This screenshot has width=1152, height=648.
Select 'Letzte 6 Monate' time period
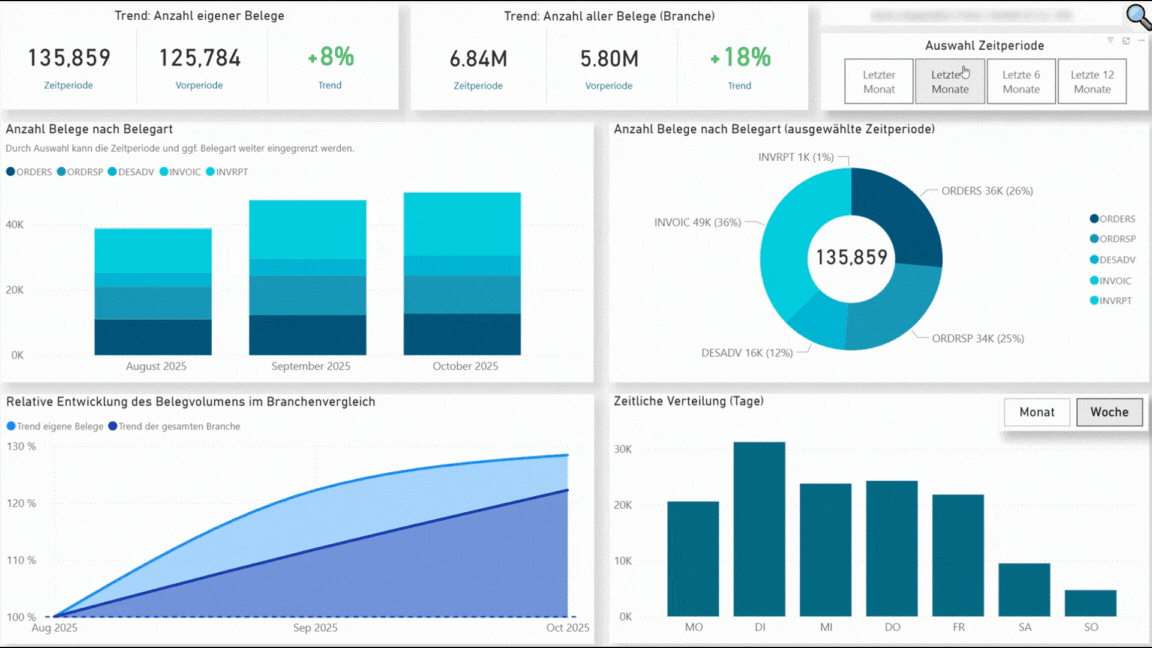(x=1021, y=82)
